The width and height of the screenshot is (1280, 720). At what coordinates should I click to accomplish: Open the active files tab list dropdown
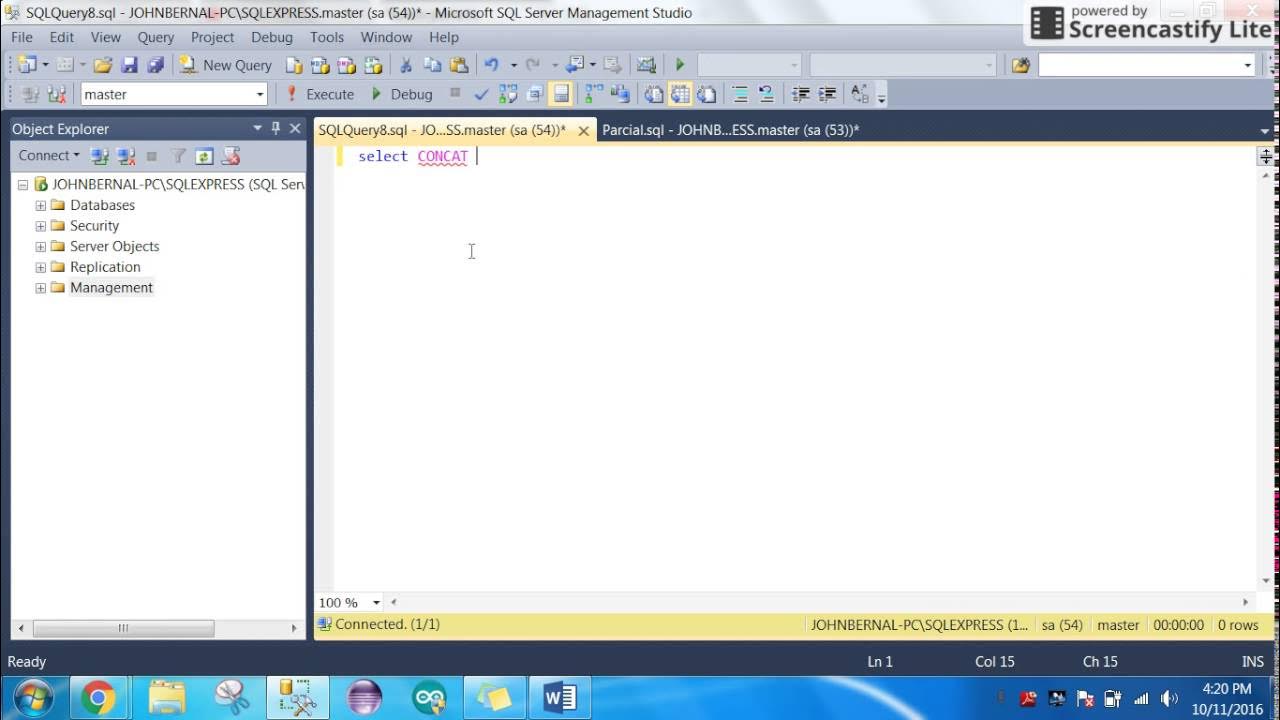tap(1265, 131)
